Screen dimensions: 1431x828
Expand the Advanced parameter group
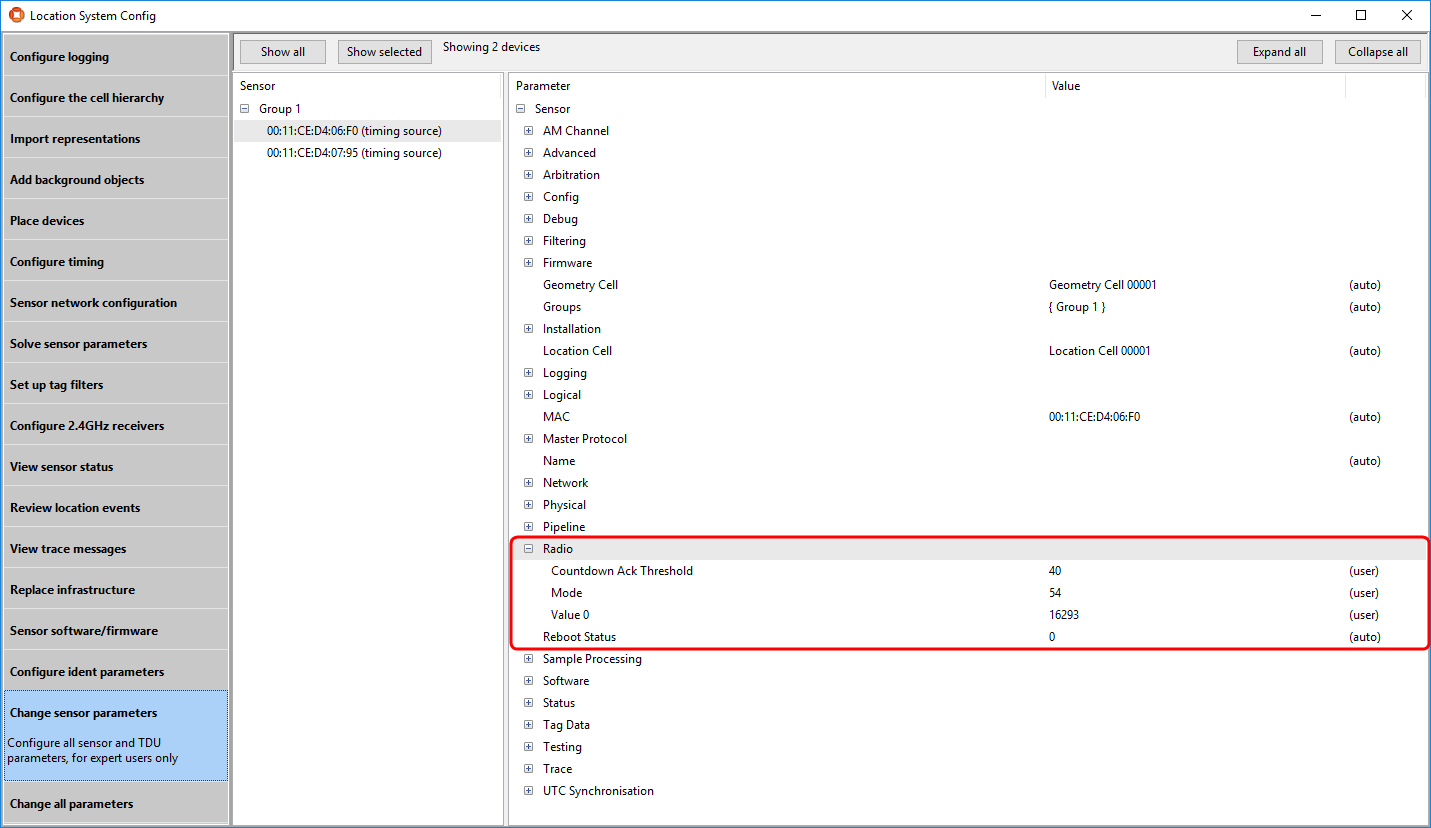point(528,152)
